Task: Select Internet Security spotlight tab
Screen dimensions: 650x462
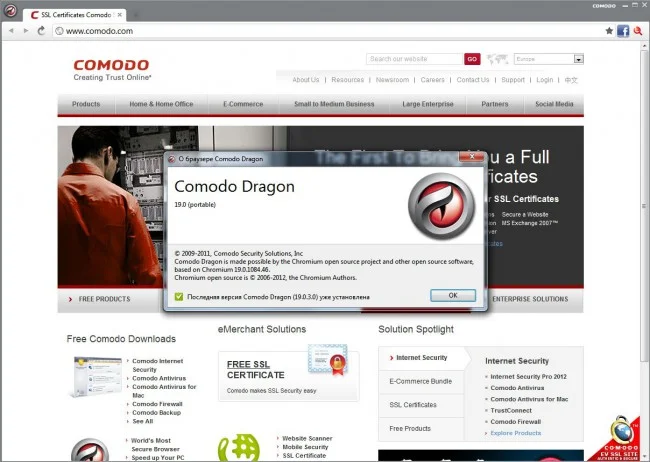Action: 421,358
